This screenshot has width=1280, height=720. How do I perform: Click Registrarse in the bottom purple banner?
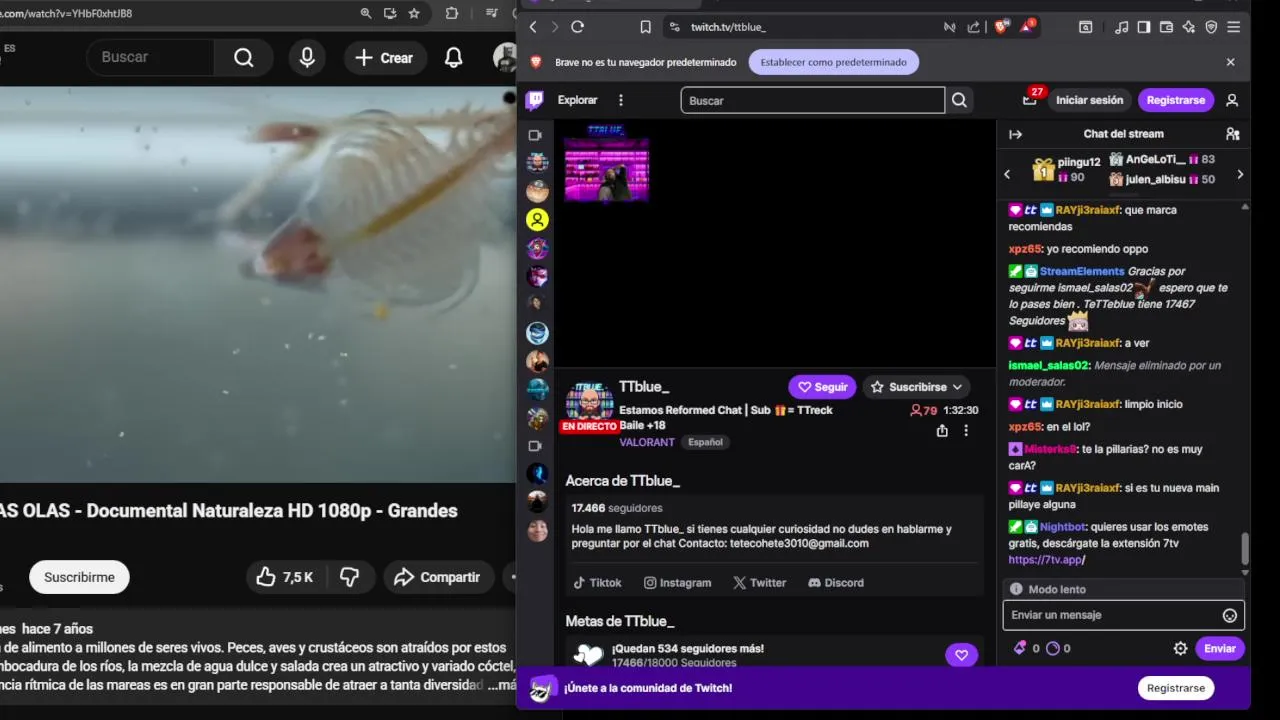[1176, 688]
